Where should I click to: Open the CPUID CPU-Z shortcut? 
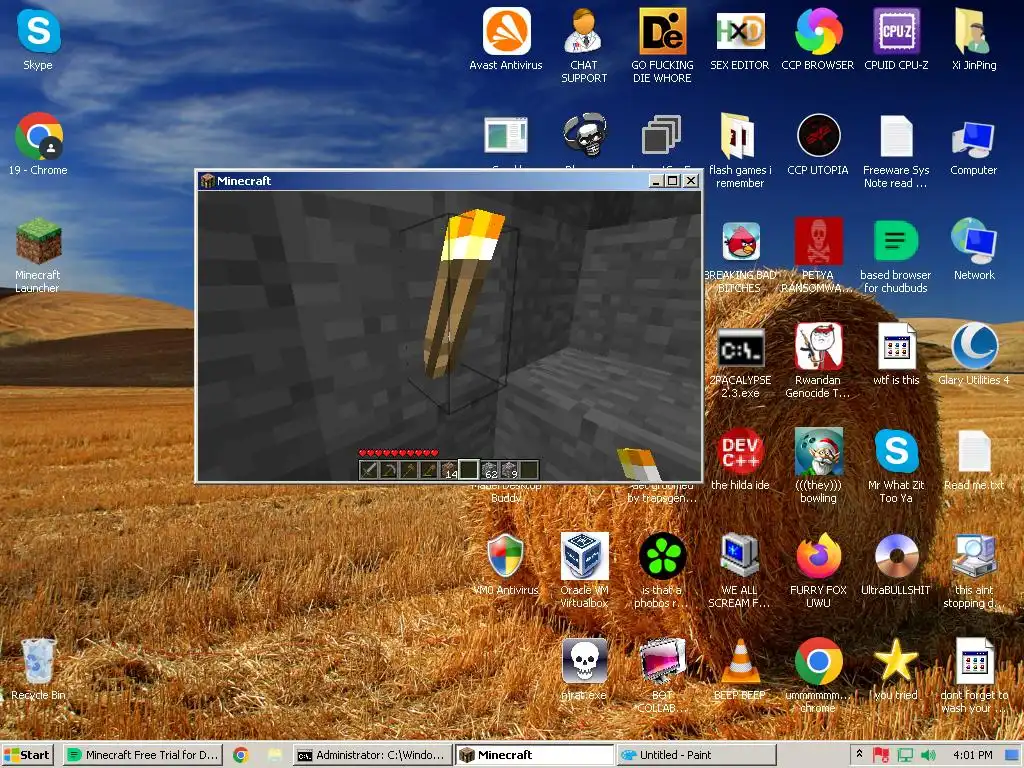[896, 31]
